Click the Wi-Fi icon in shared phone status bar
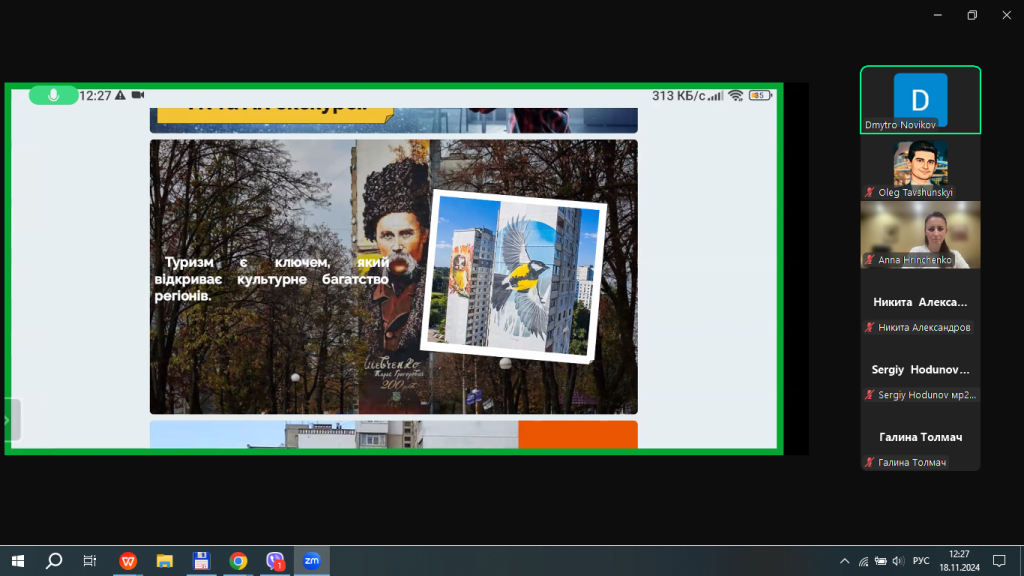 pyautogui.click(x=736, y=95)
